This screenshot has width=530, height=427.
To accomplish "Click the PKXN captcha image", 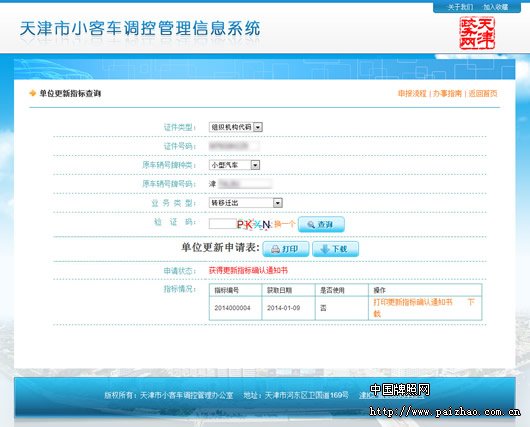I will pyautogui.click(x=254, y=224).
